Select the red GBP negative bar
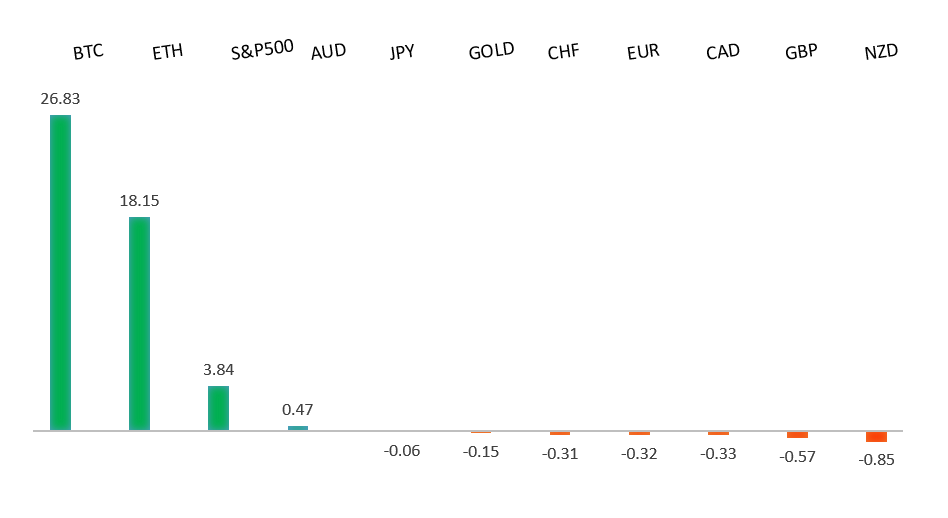Screen dimensions: 948x518 pos(797,434)
